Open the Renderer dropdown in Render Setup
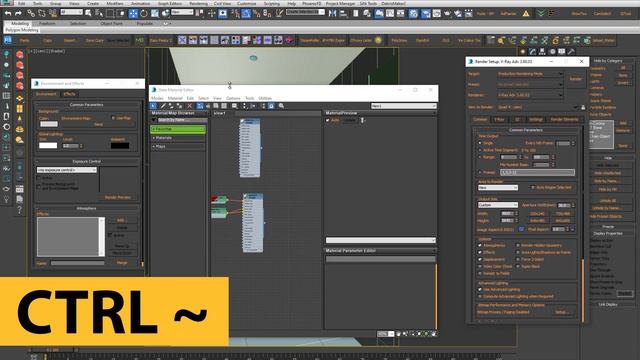640x360 pixels. [529, 95]
